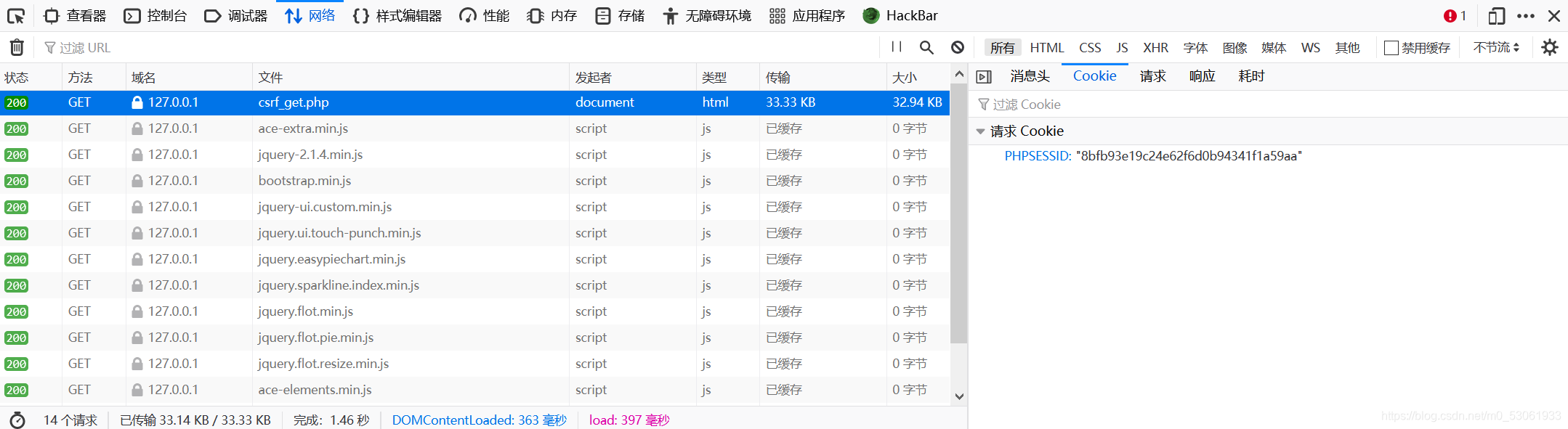The width and height of the screenshot is (1568, 429).
Task: Open the Application (应用程序) panel
Action: click(x=807, y=15)
